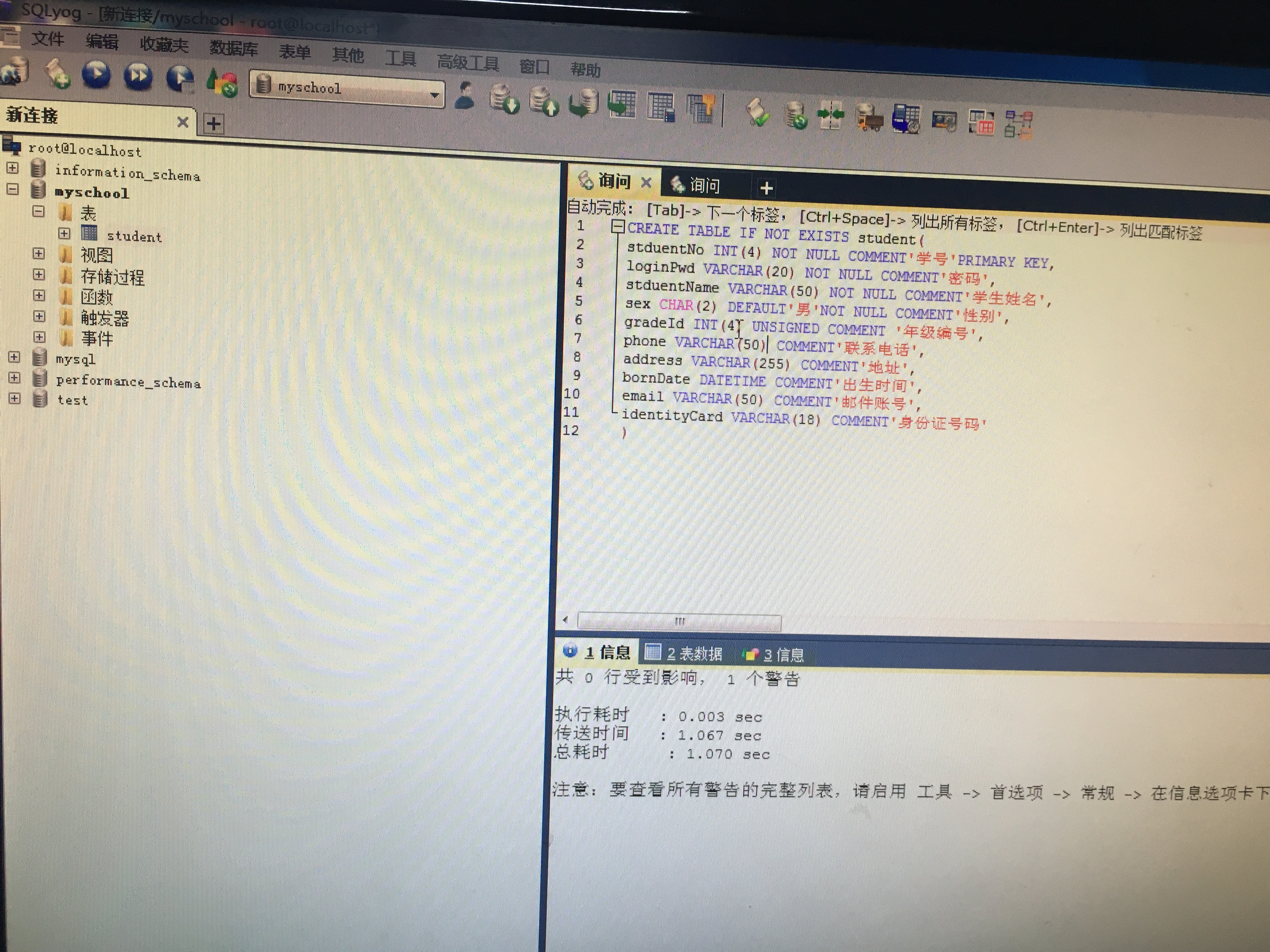Viewport: 1270px width, 952px height.
Task: Click the new connection toolbar icon
Action: click(x=14, y=71)
